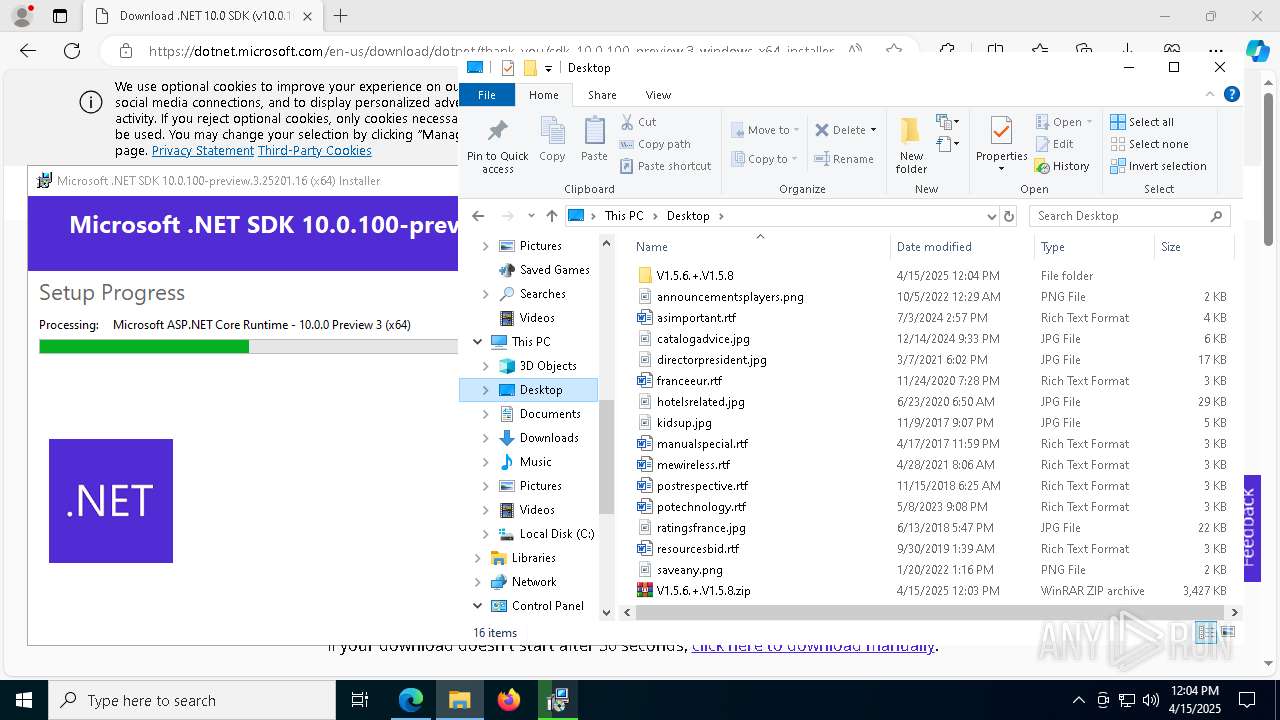Screen dimensions: 1280x720
Task: Expand the address bar history dropdown
Action: (991, 216)
